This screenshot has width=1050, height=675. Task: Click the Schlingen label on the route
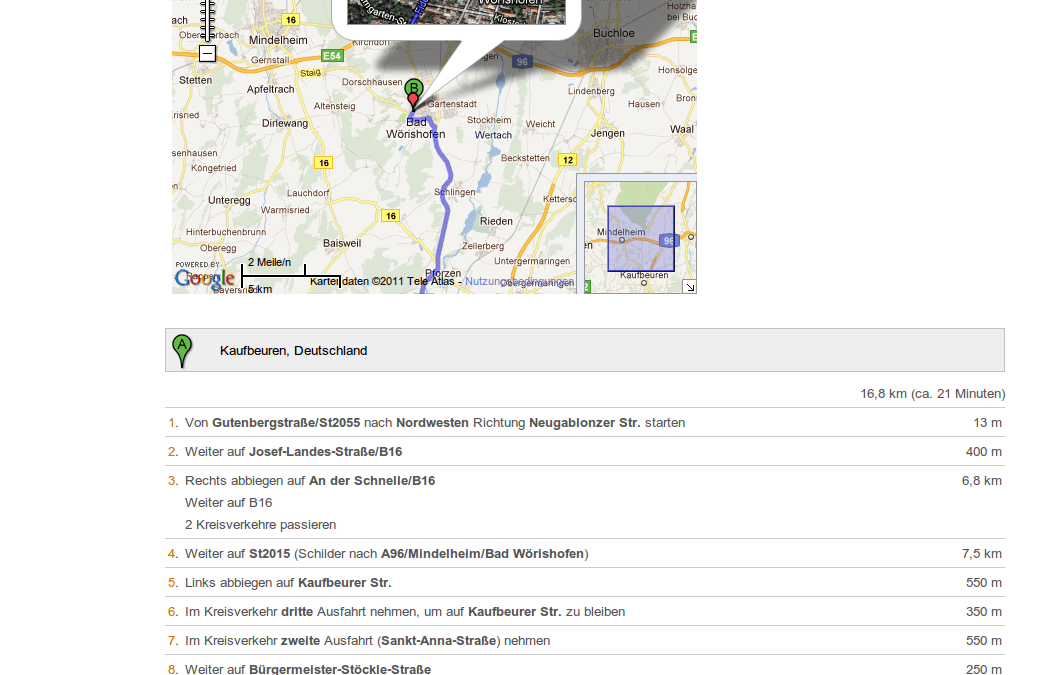point(455,192)
